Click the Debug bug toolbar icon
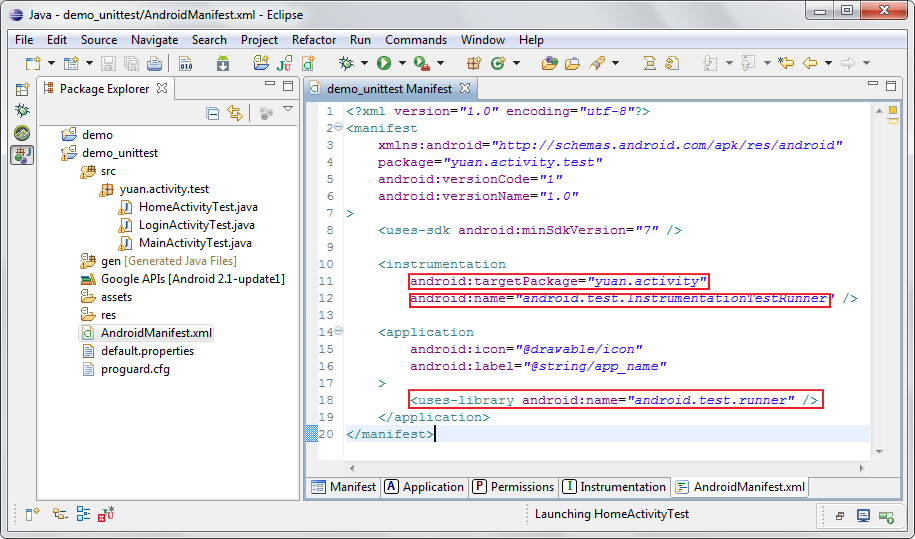This screenshot has width=915, height=539. [347, 63]
